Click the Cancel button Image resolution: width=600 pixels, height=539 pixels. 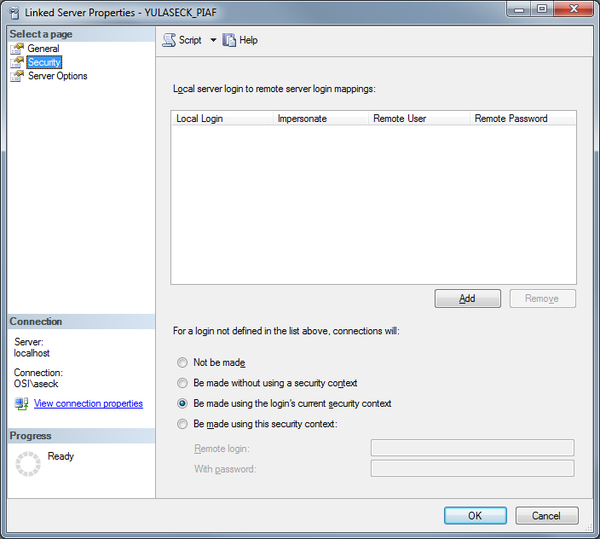(546, 516)
